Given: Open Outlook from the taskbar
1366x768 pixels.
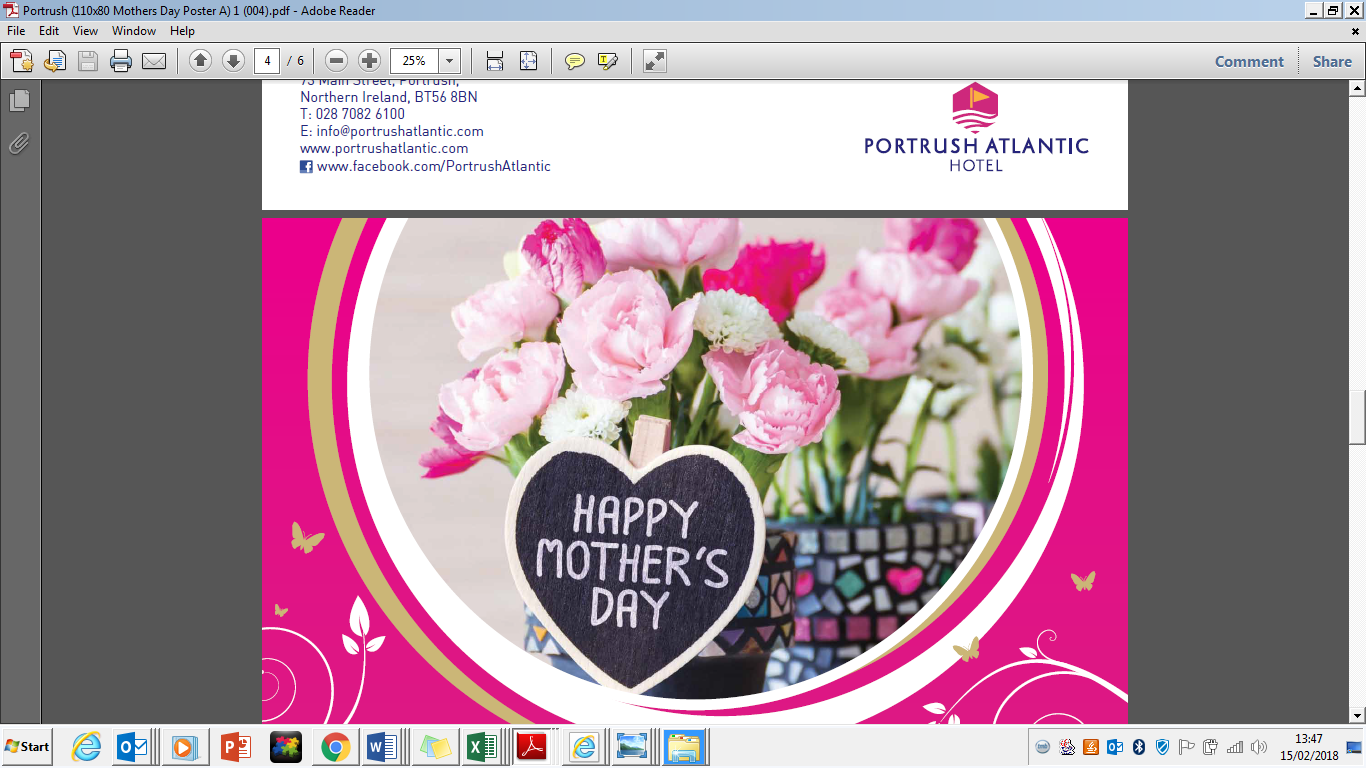Looking at the screenshot, I should (133, 747).
